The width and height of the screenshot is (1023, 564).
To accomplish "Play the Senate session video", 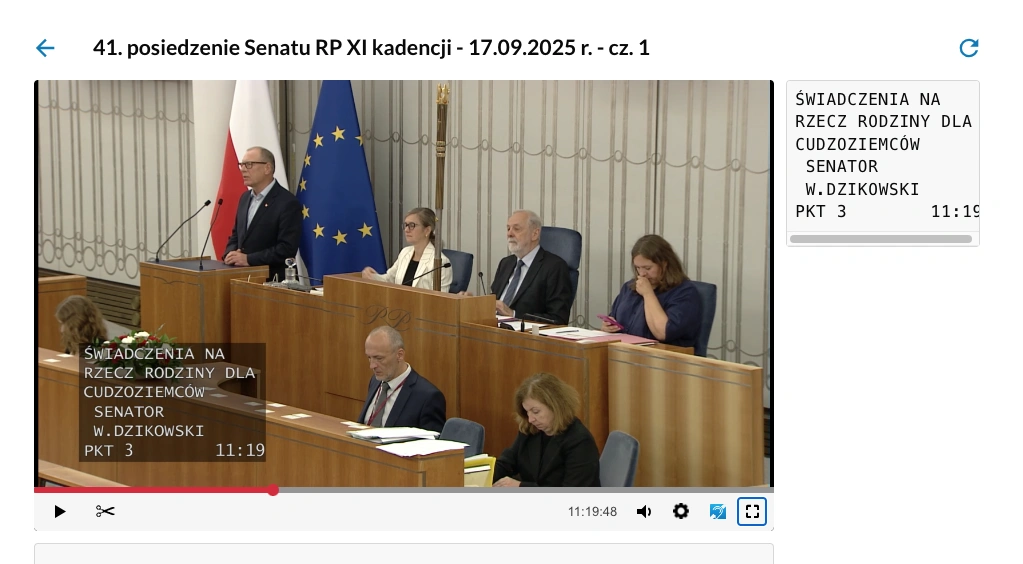I will [60, 511].
